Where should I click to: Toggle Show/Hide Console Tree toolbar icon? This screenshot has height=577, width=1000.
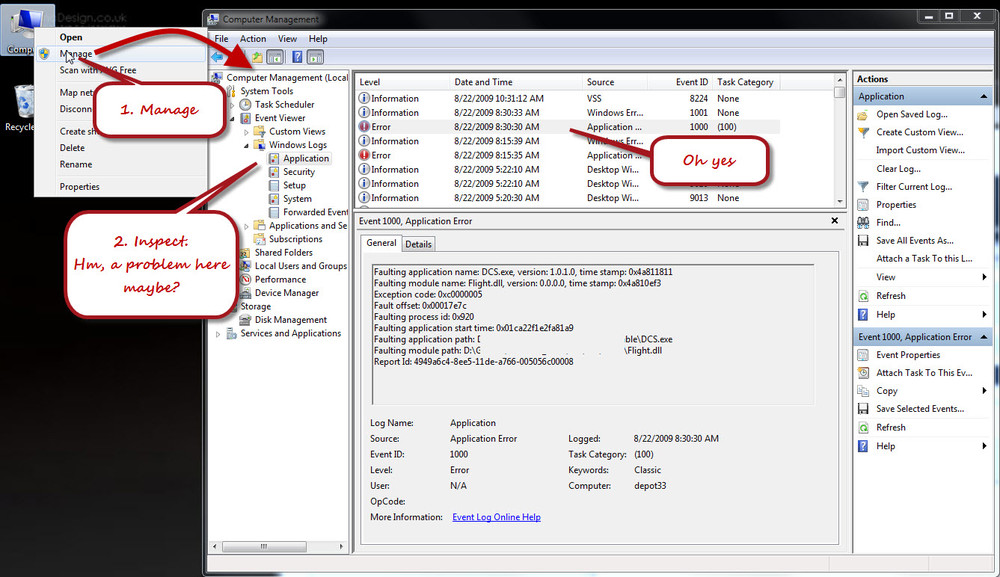275,57
